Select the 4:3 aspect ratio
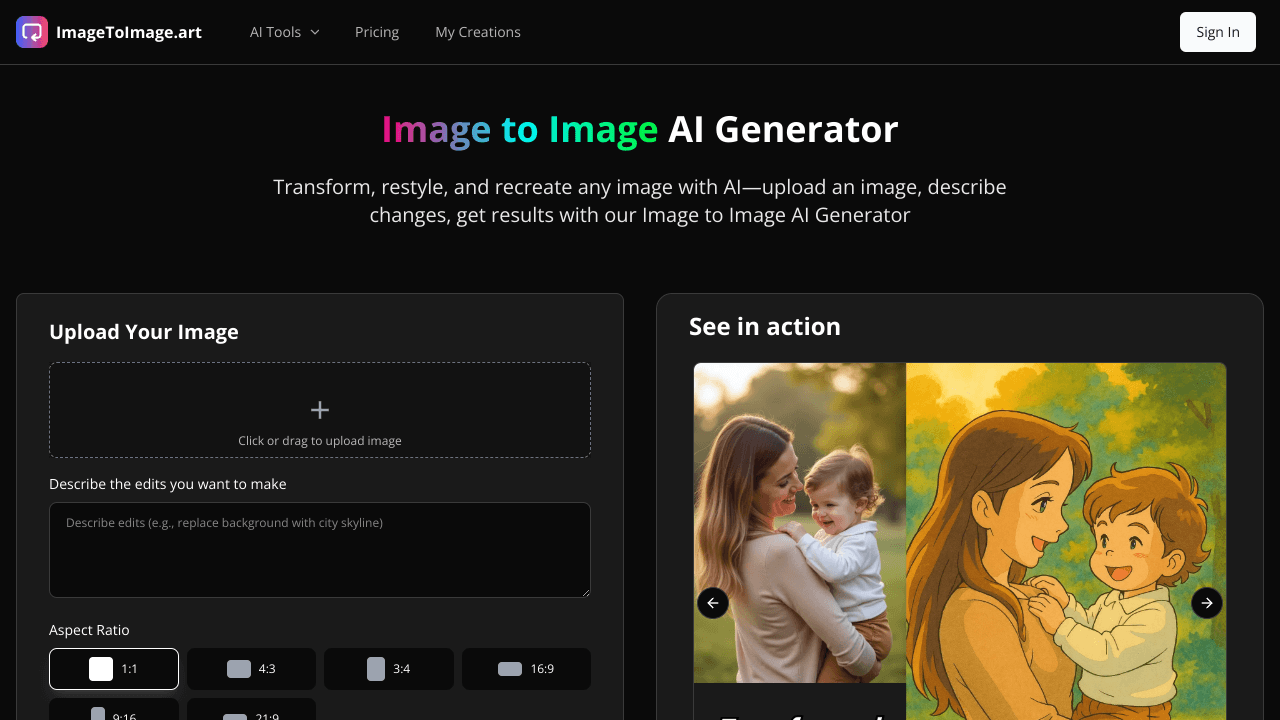The width and height of the screenshot is (1280, 720). [251, 668]
